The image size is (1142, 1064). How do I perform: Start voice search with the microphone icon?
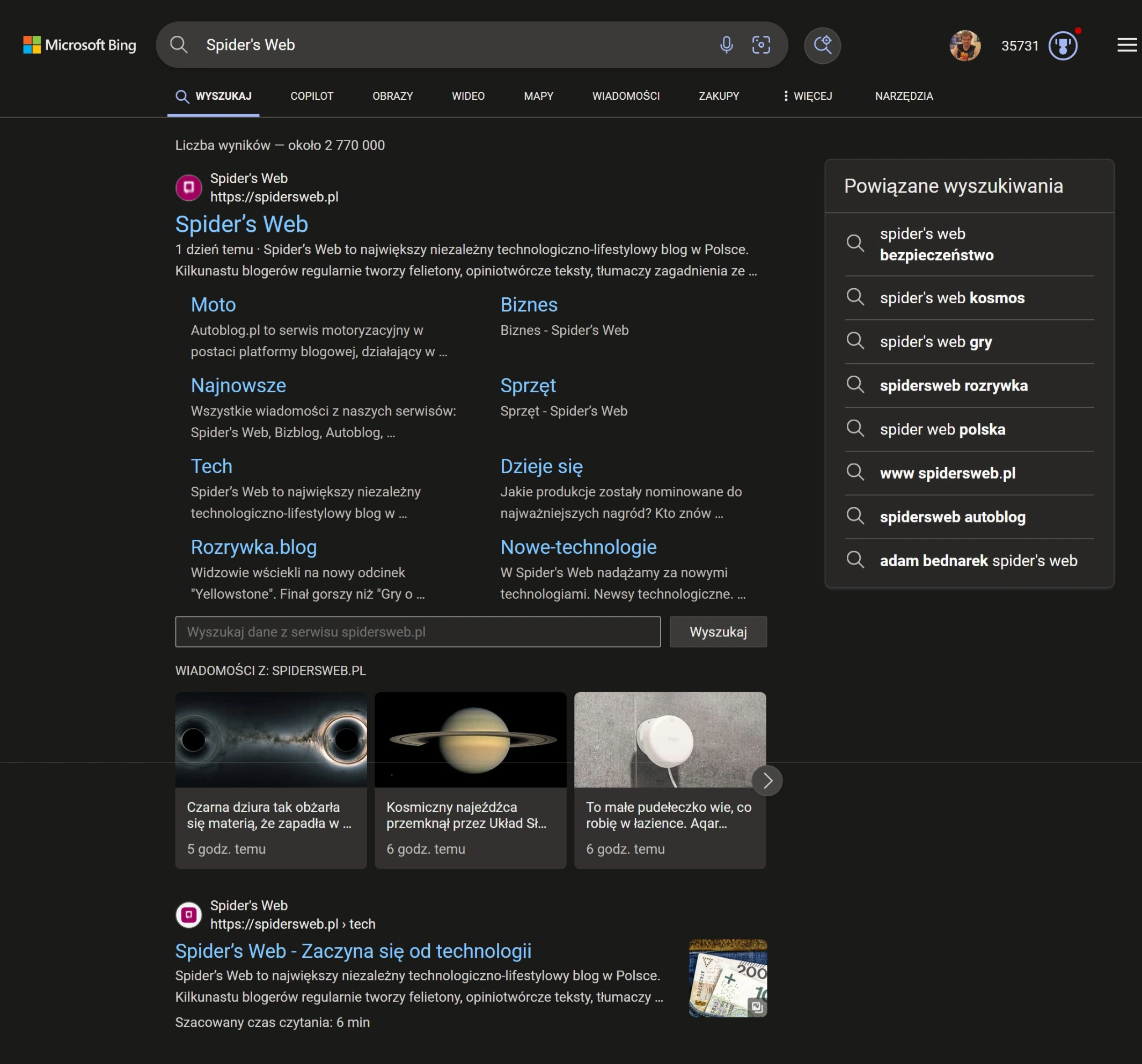[x=726, y=45]
